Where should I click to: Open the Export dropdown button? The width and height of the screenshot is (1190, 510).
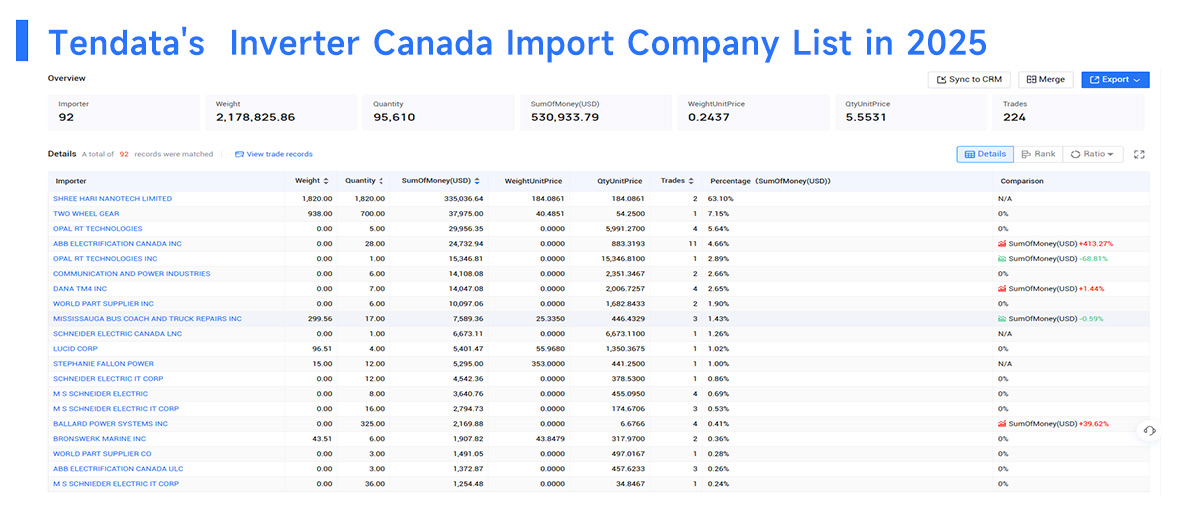[1115, 80]
